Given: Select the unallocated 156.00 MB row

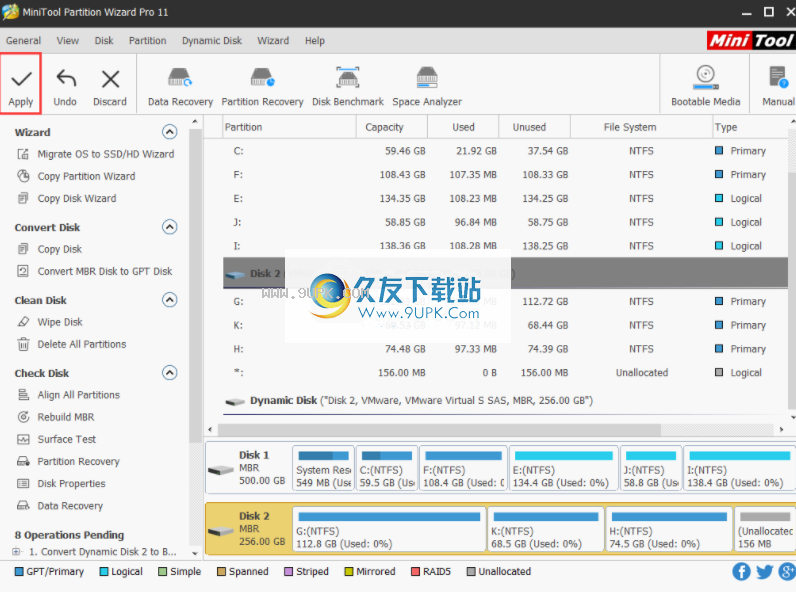Looking at the screenshot, I should click(506, 373).
